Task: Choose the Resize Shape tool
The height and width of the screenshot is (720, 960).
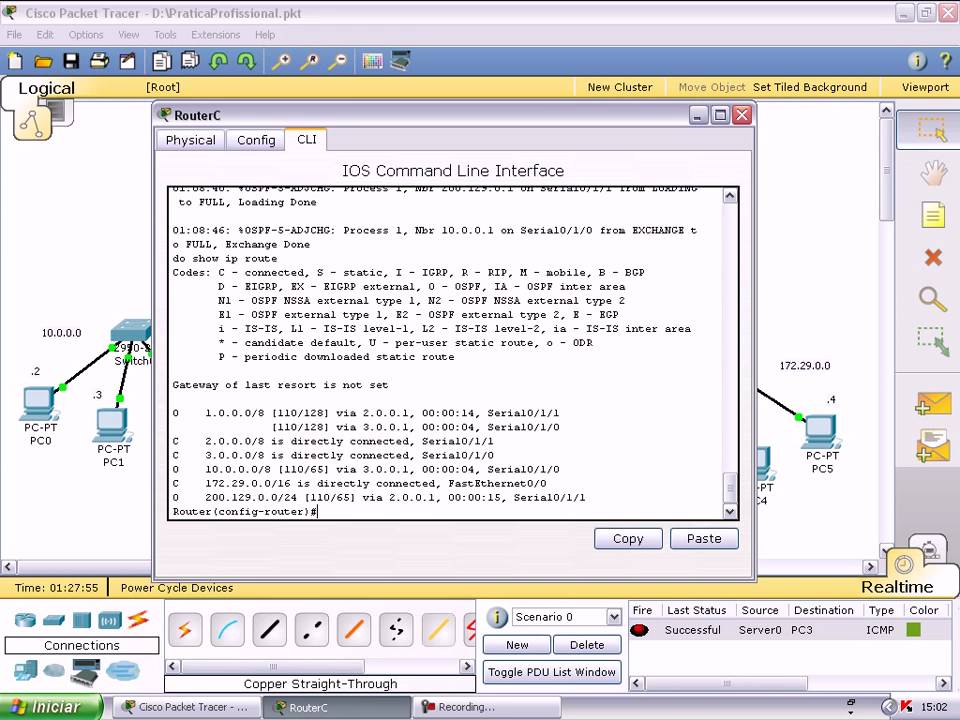Action: pos(933,343)
